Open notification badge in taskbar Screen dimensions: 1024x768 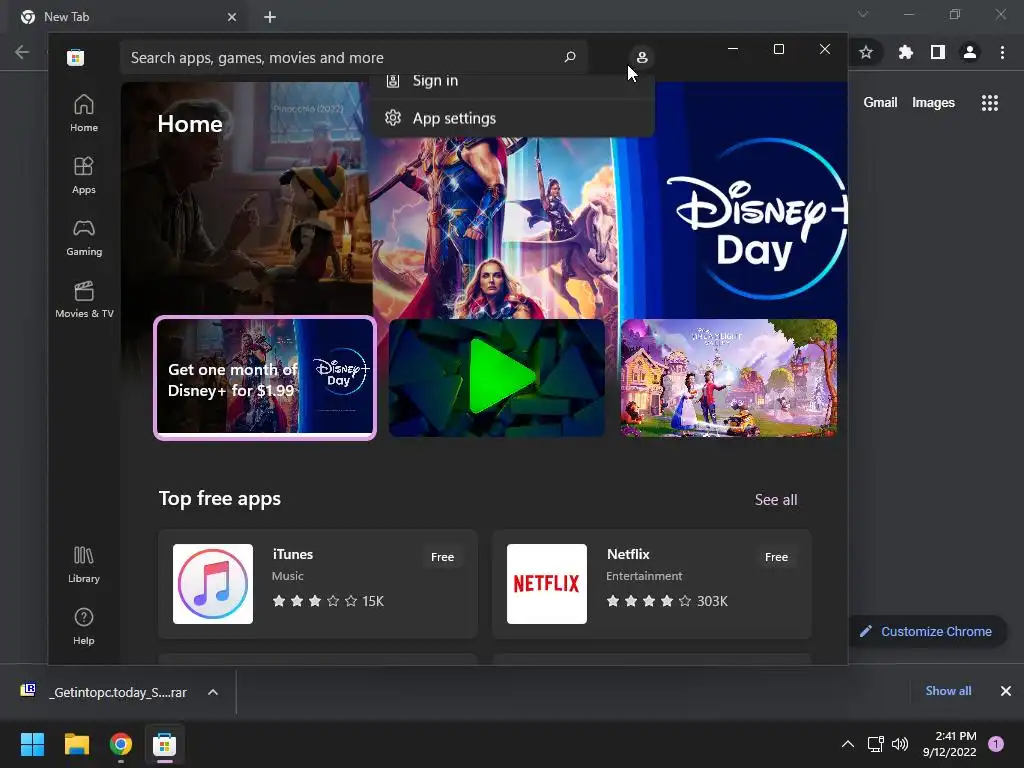[x=996, y=744]
